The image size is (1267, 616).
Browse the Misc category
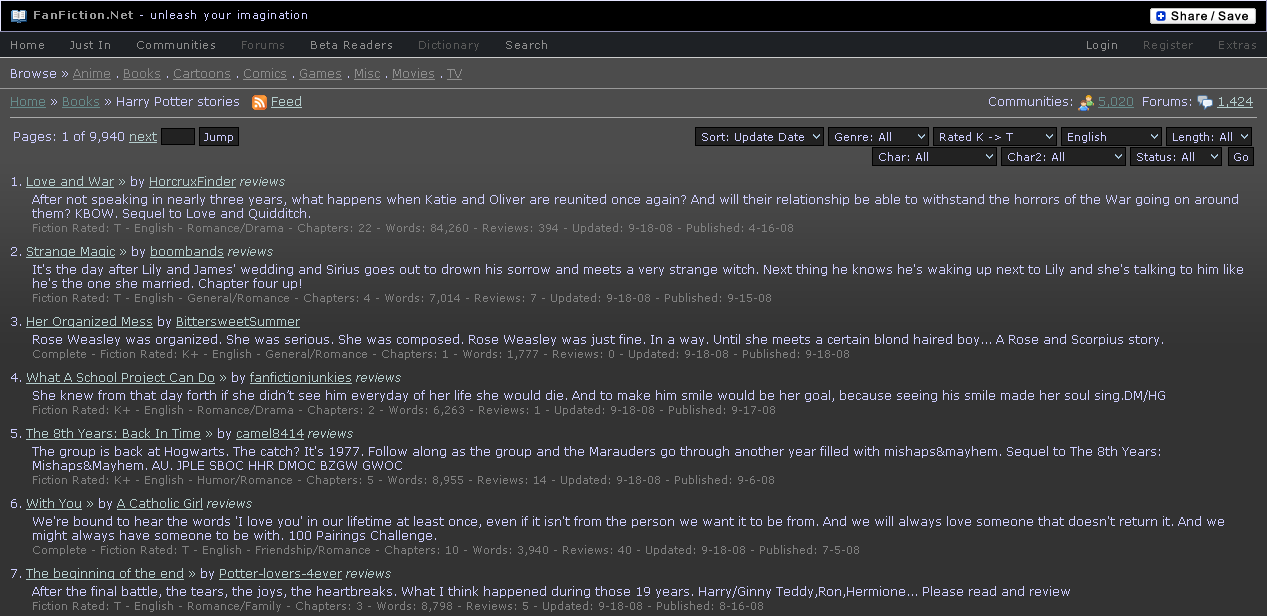367,74
